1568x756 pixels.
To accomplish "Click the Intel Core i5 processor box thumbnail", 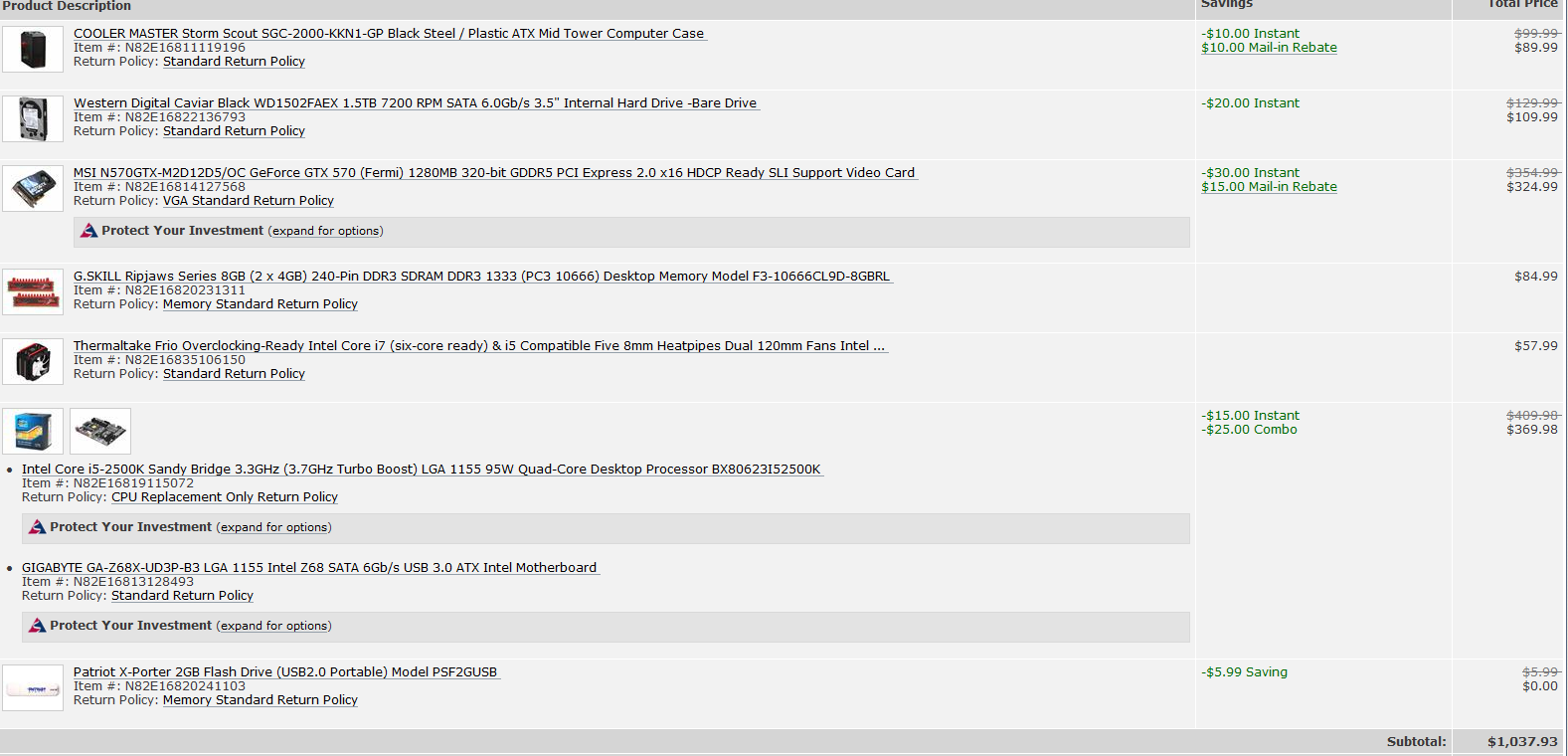I will (33, 431).
